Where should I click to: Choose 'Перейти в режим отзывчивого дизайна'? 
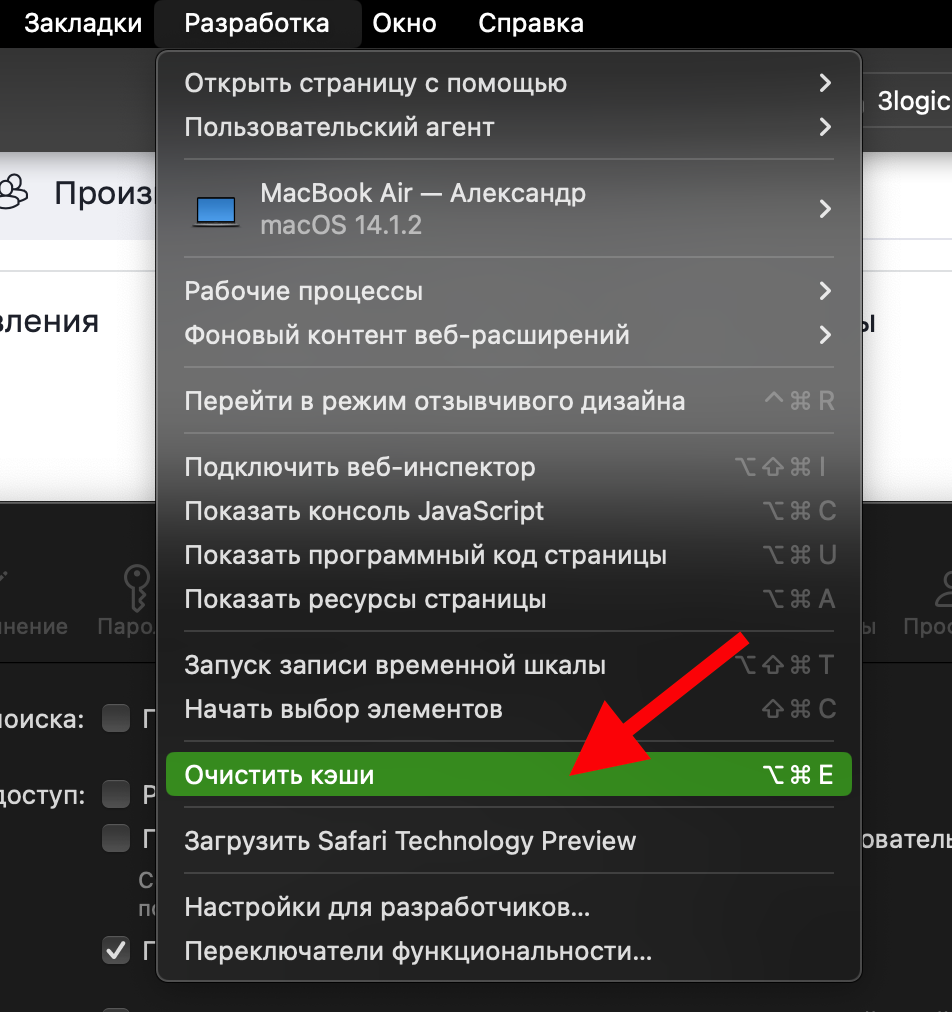coord(435,401)
